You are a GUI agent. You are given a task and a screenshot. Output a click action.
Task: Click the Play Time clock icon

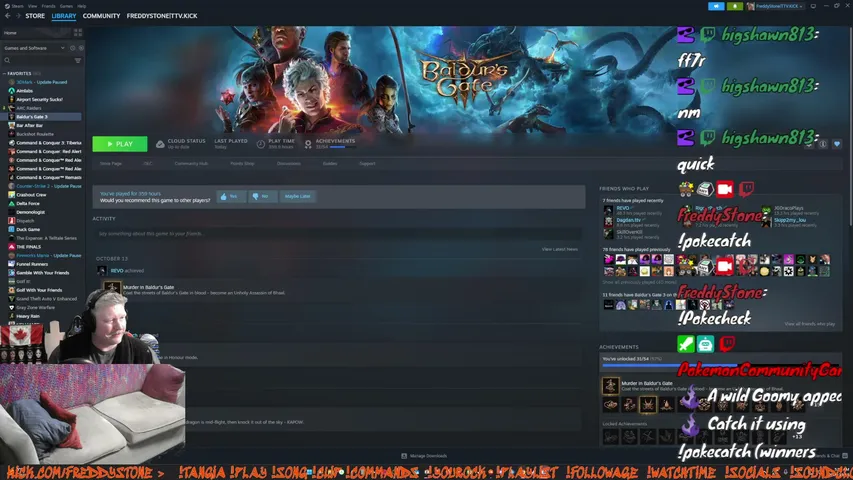[261, 144]
